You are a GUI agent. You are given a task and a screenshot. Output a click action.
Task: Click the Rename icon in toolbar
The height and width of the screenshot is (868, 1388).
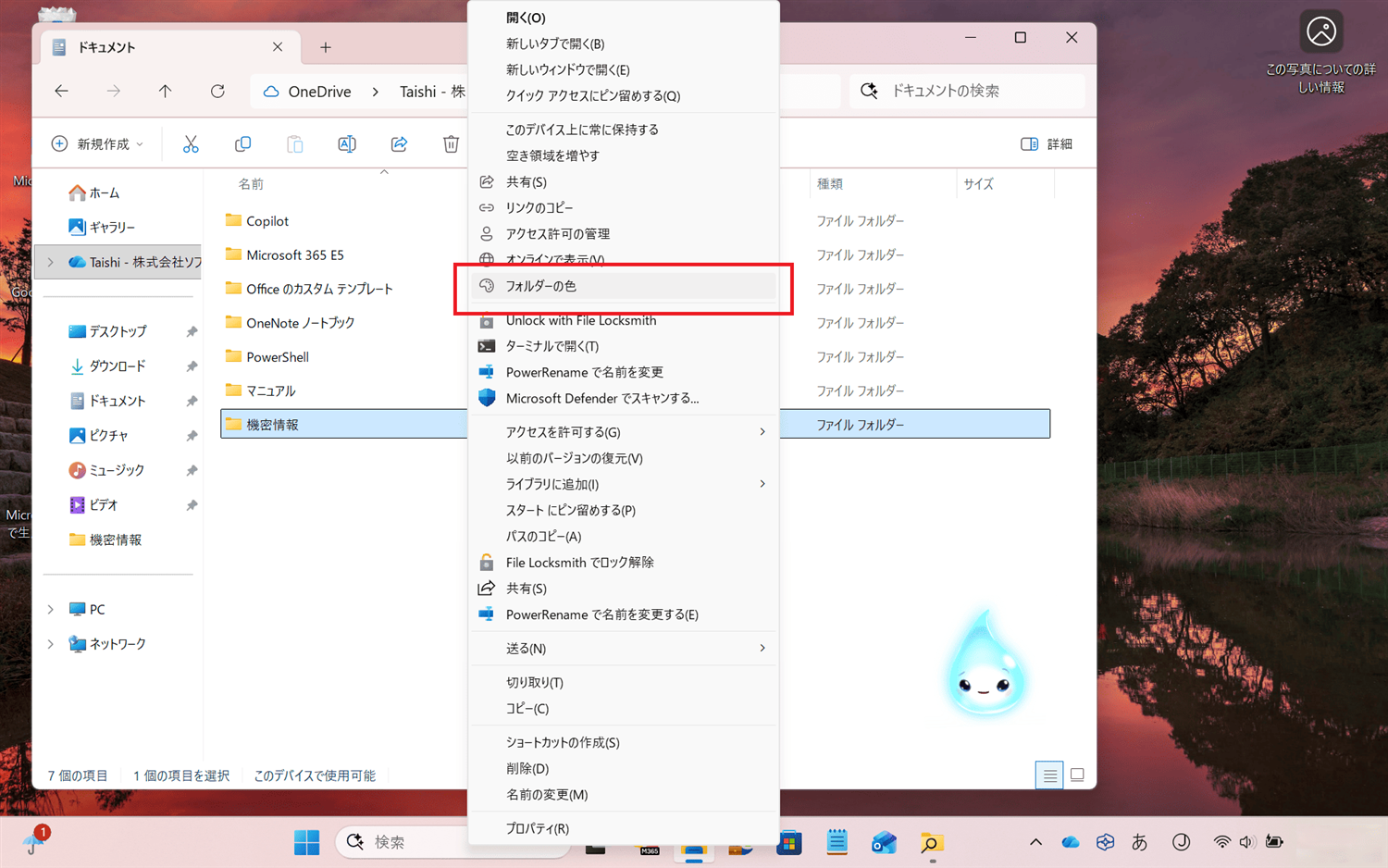(347, 143)
